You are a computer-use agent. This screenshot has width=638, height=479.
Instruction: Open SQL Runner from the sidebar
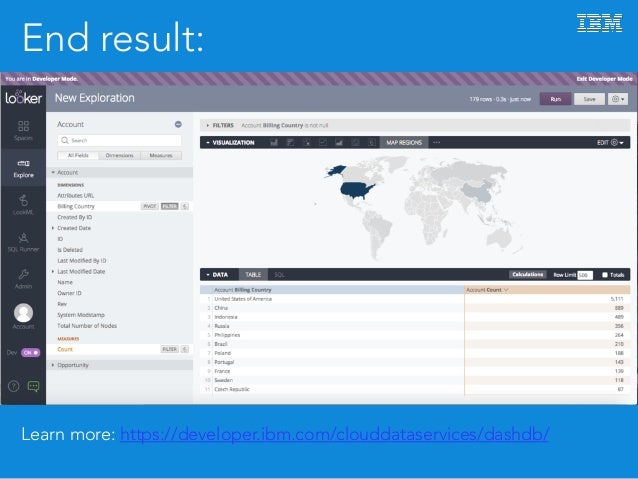pyautogui.click(x=23, y=242)
